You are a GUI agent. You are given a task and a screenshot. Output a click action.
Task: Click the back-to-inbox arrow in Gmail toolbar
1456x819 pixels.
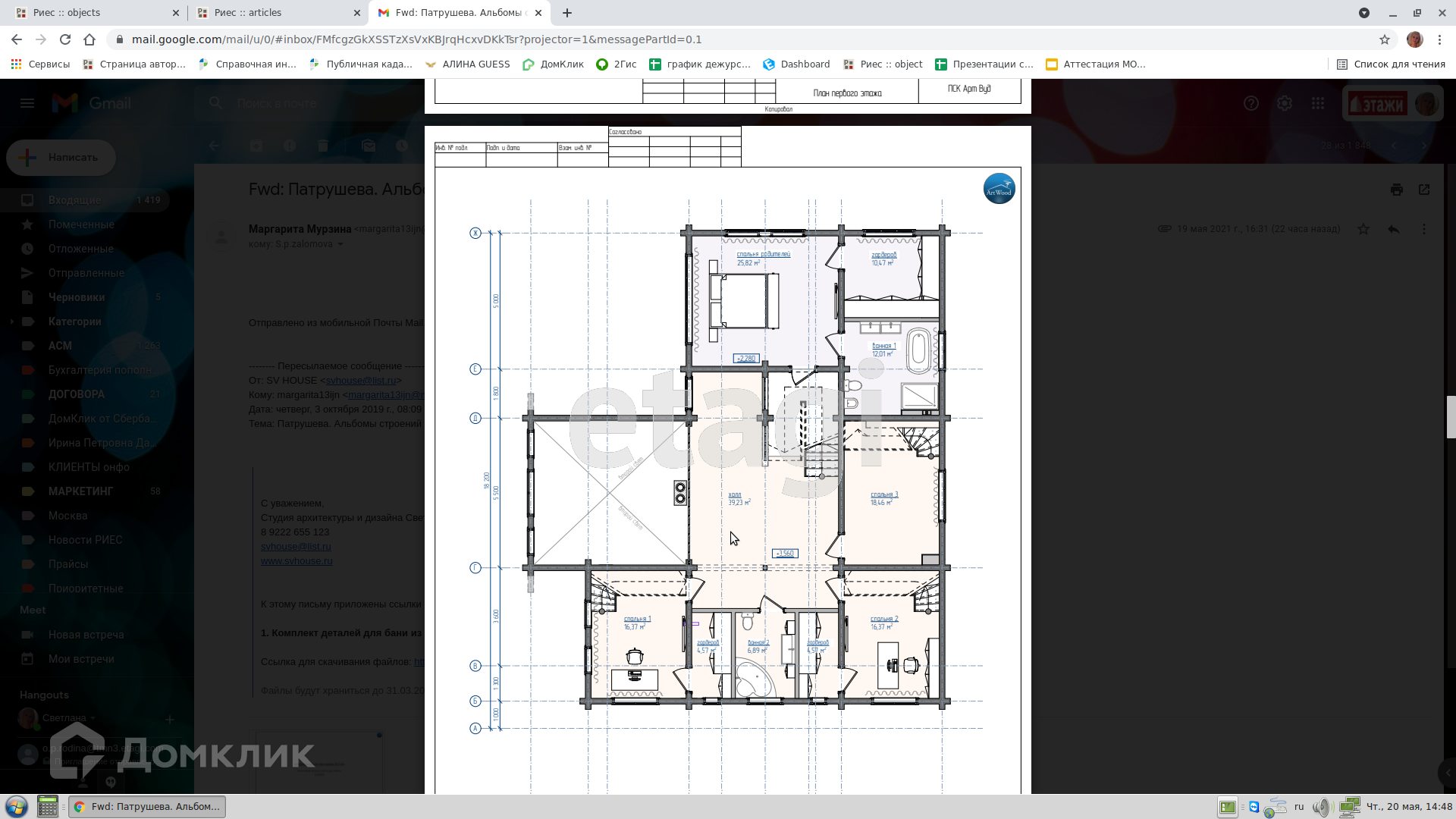pyautogui.click(x=214, y=146)
